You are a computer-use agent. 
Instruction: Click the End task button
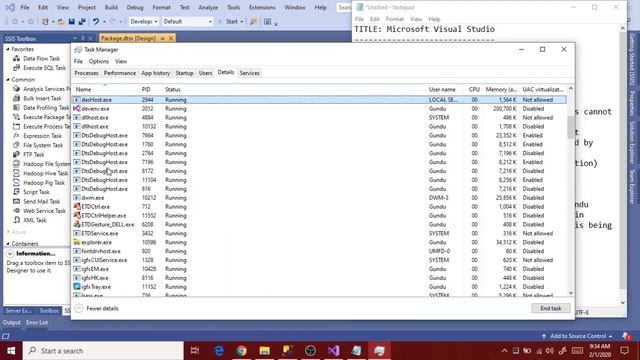(x=551, y=308)
